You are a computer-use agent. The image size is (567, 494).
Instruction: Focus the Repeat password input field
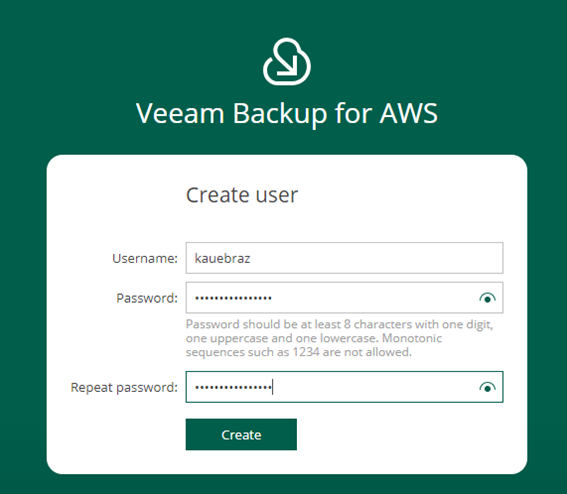[x=344, y=387]
